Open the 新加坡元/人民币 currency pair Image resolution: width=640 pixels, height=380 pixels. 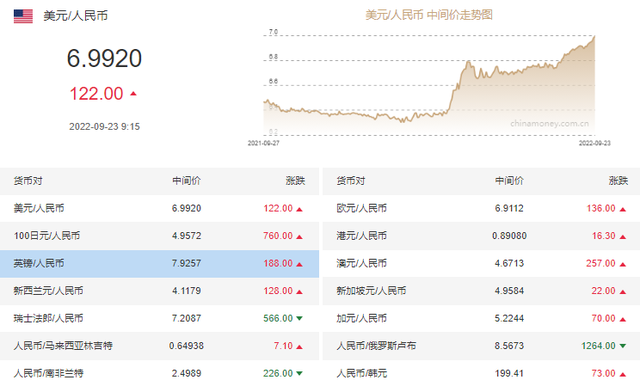click(x=481, y=291)
